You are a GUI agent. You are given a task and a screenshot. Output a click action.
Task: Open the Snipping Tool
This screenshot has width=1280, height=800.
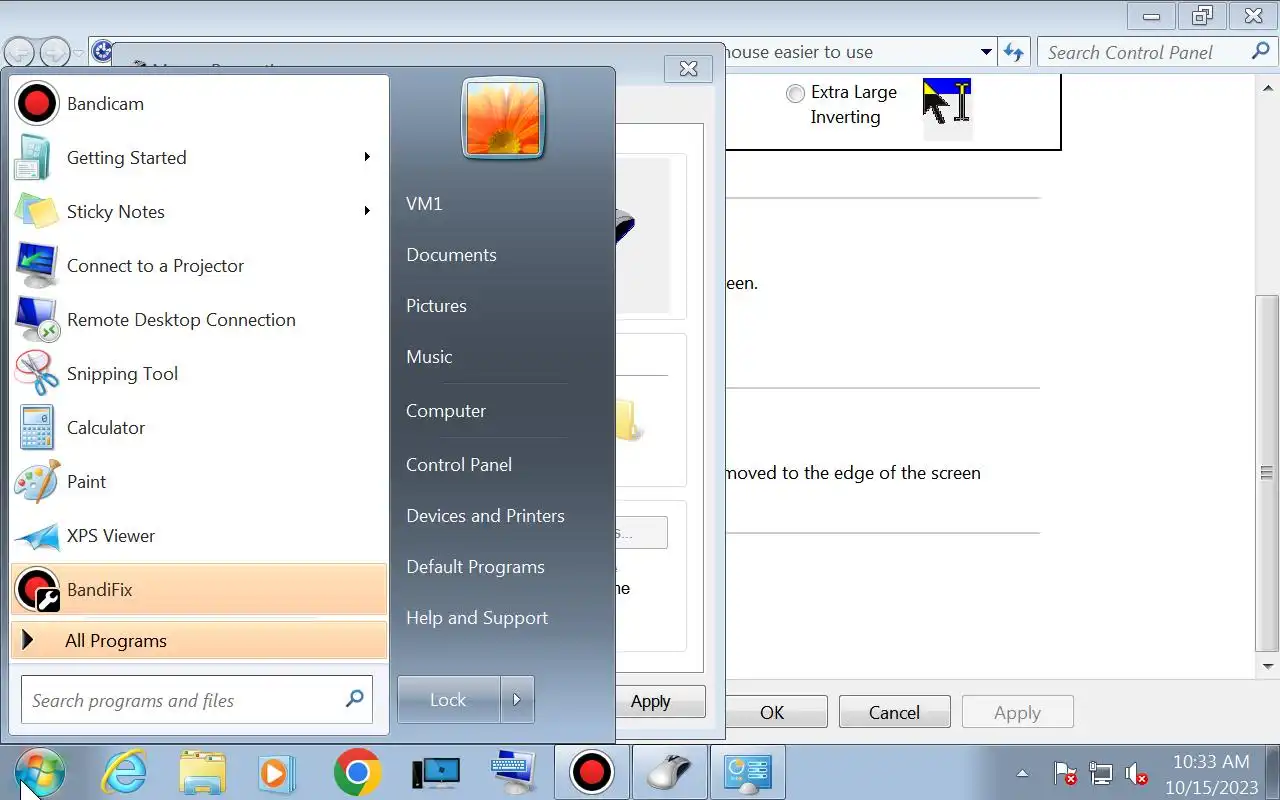click(x=199, y=374)
